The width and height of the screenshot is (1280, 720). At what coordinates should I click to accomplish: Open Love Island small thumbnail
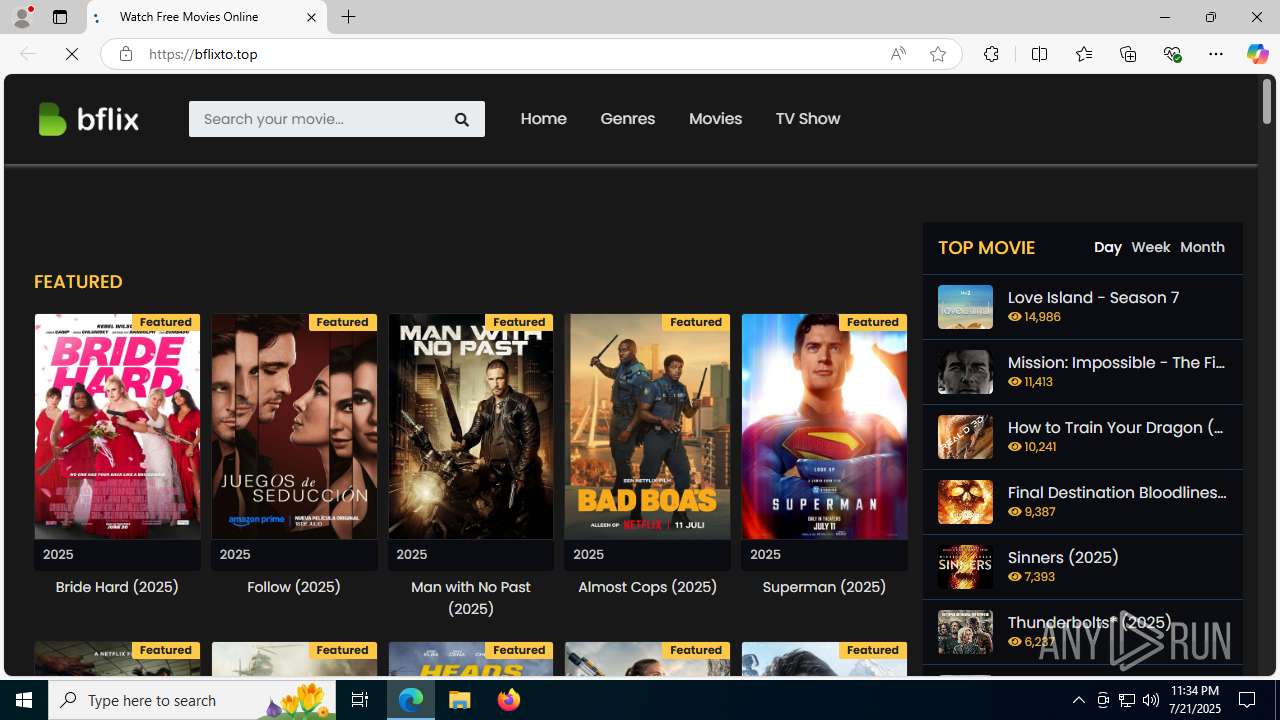tap(965, 307)
